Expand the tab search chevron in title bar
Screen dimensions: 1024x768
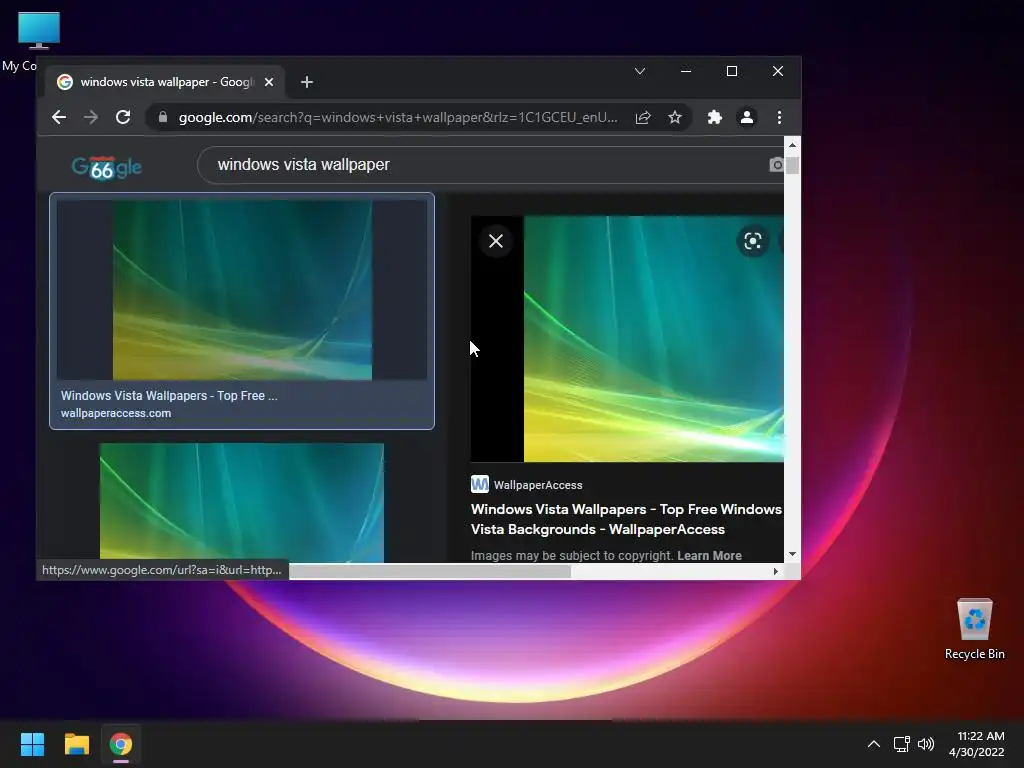640,71
